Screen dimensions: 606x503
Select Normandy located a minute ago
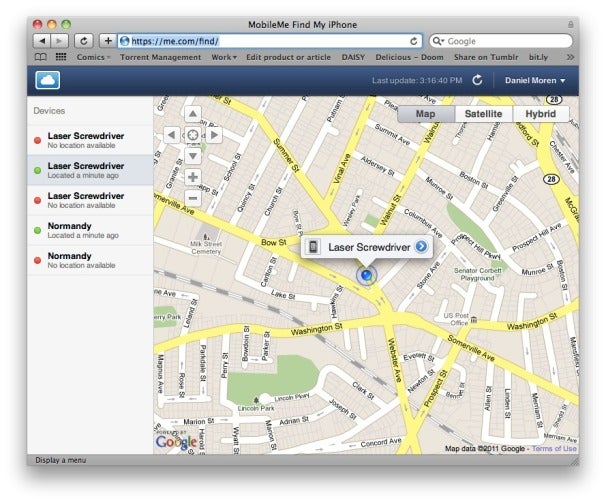[x=90, y=230]
